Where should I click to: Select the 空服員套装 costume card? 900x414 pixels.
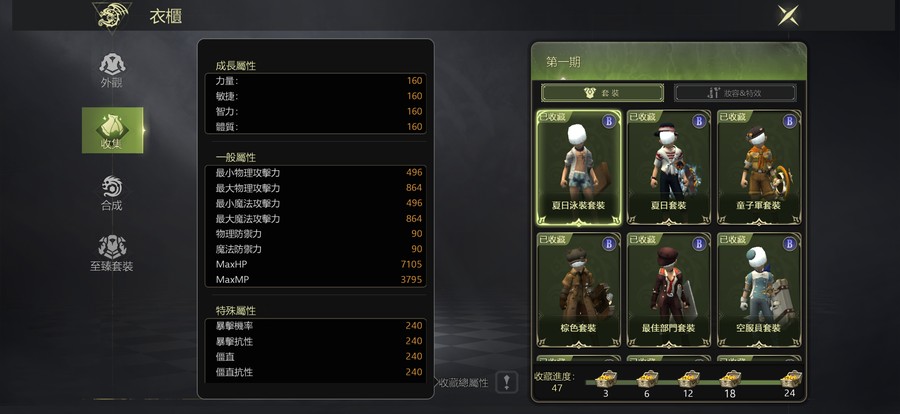pyautogui.click(x=759, y=290)
